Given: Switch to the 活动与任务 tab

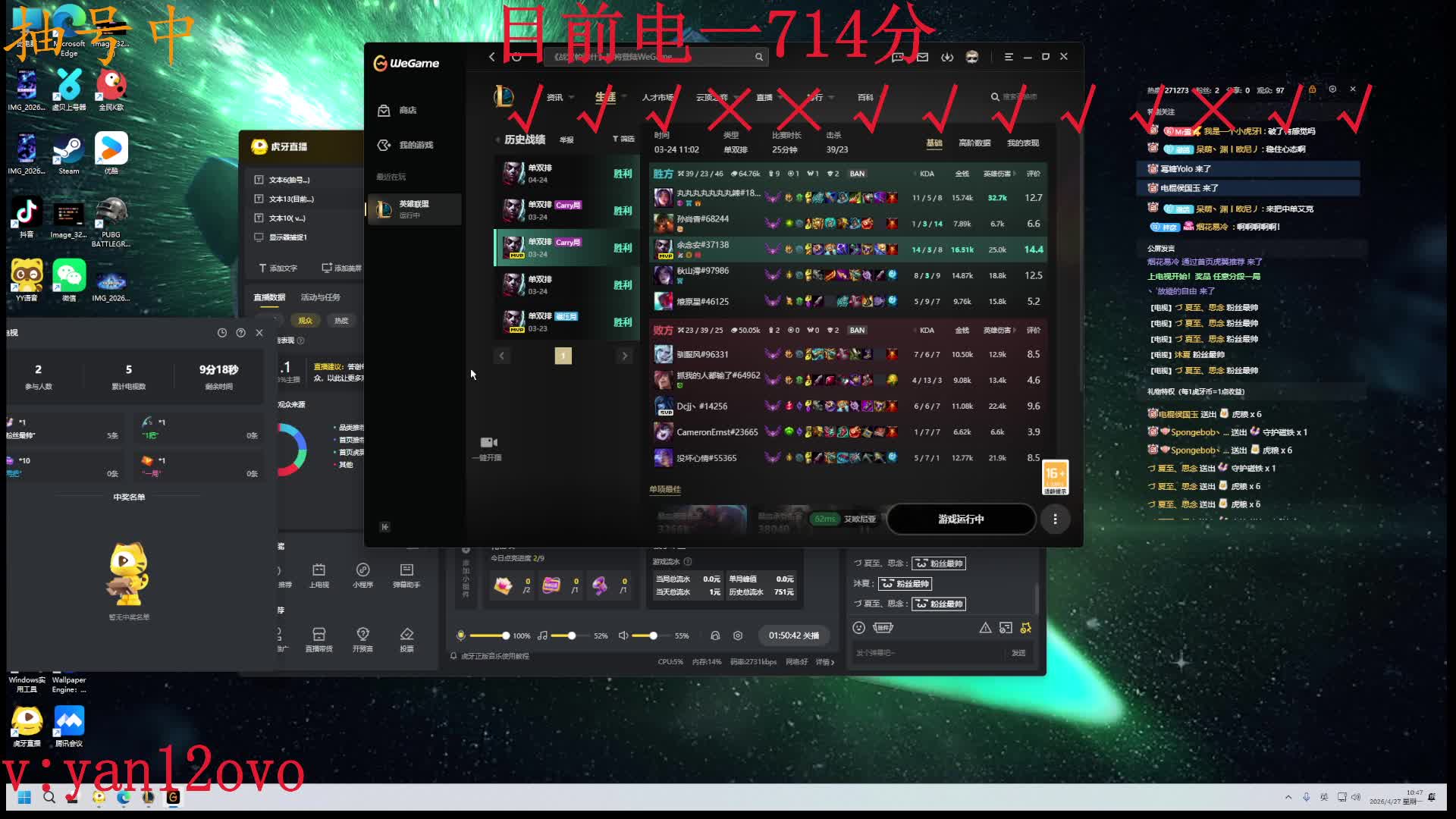Looking at the screenshot, I should click(x=320, y=297).
